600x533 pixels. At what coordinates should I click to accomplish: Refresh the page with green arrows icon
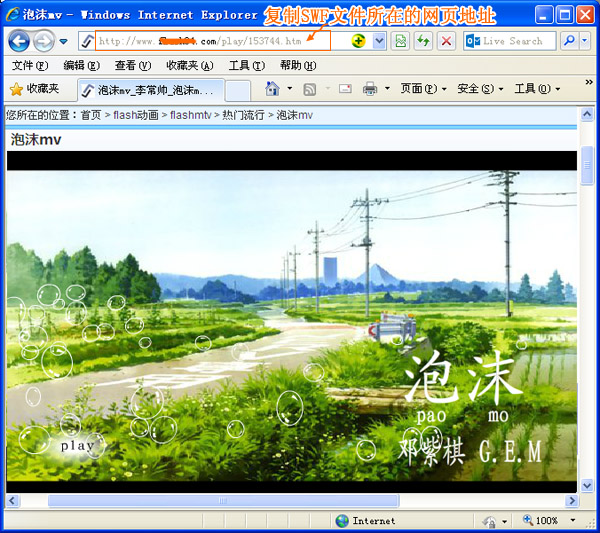coord(423,41)
